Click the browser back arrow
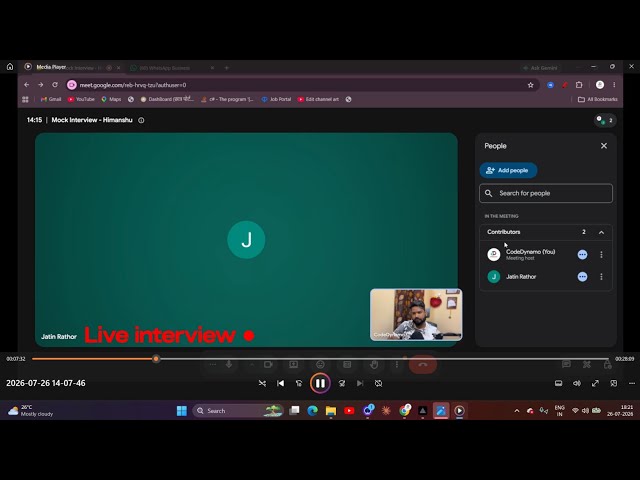Viewport: 640px width, 480px height. click(27, 85)
